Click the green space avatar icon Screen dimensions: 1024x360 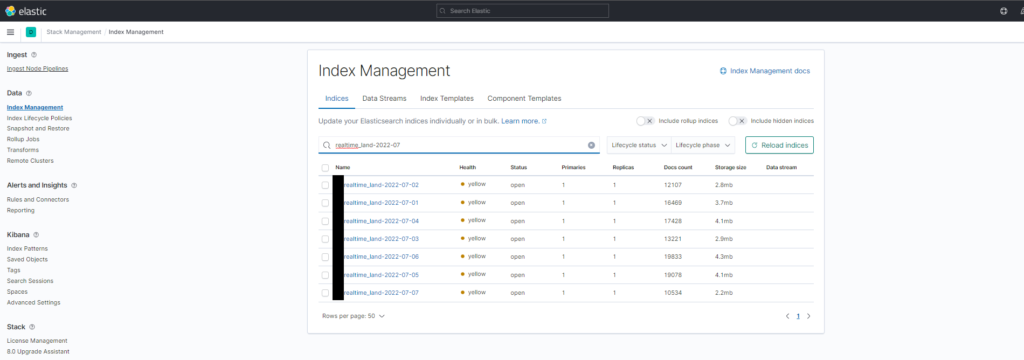31,32
